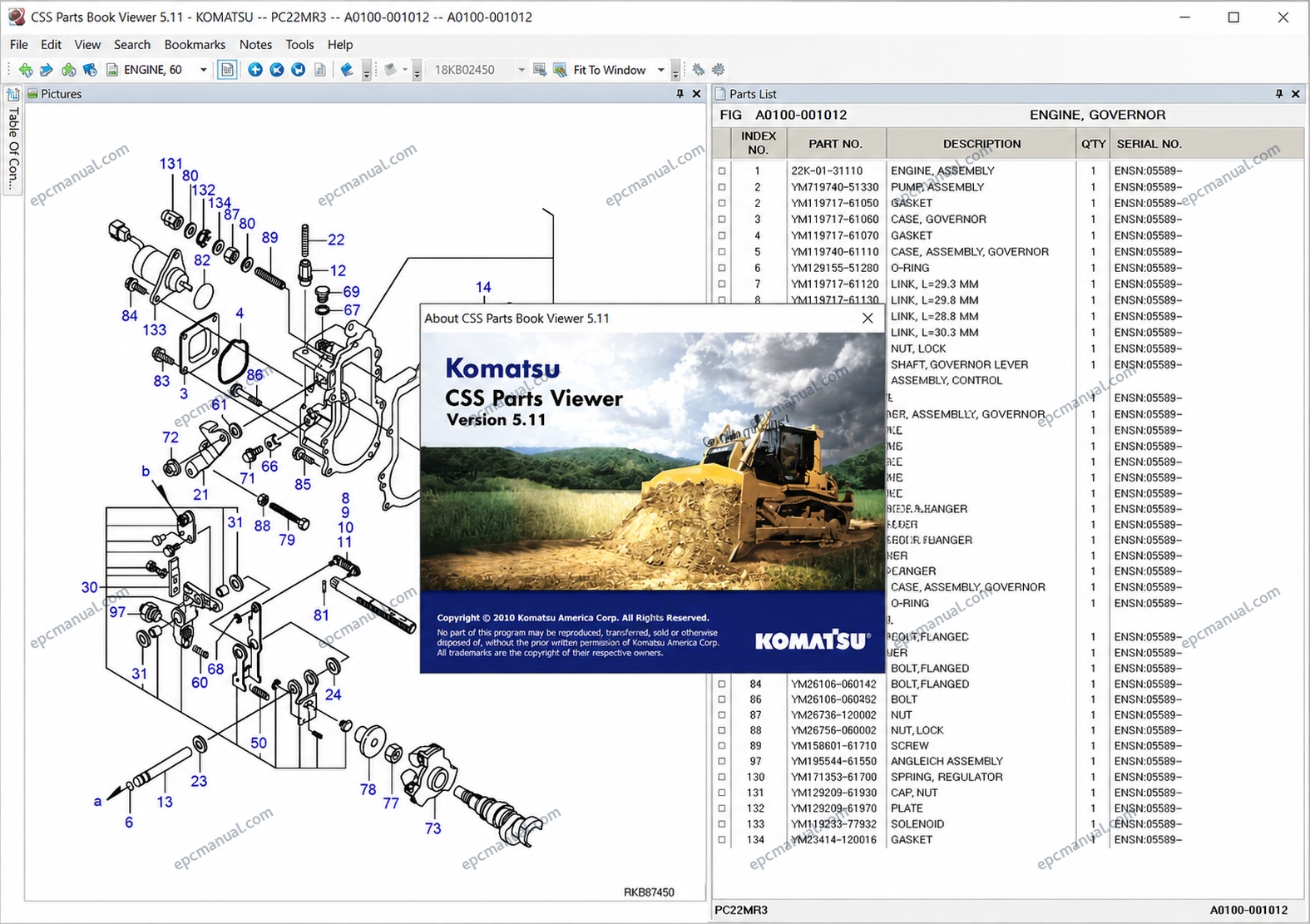Open the Search menu

[x=132, y=45]
